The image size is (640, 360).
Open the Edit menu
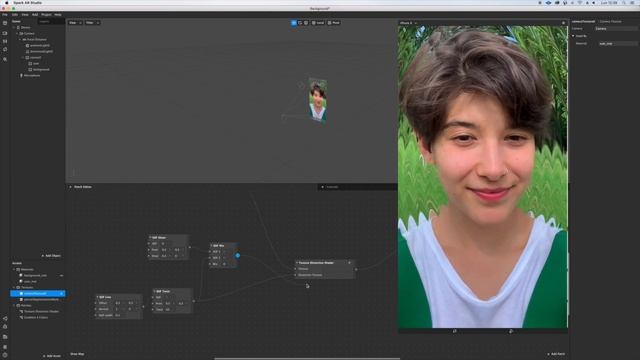[15, 15]
